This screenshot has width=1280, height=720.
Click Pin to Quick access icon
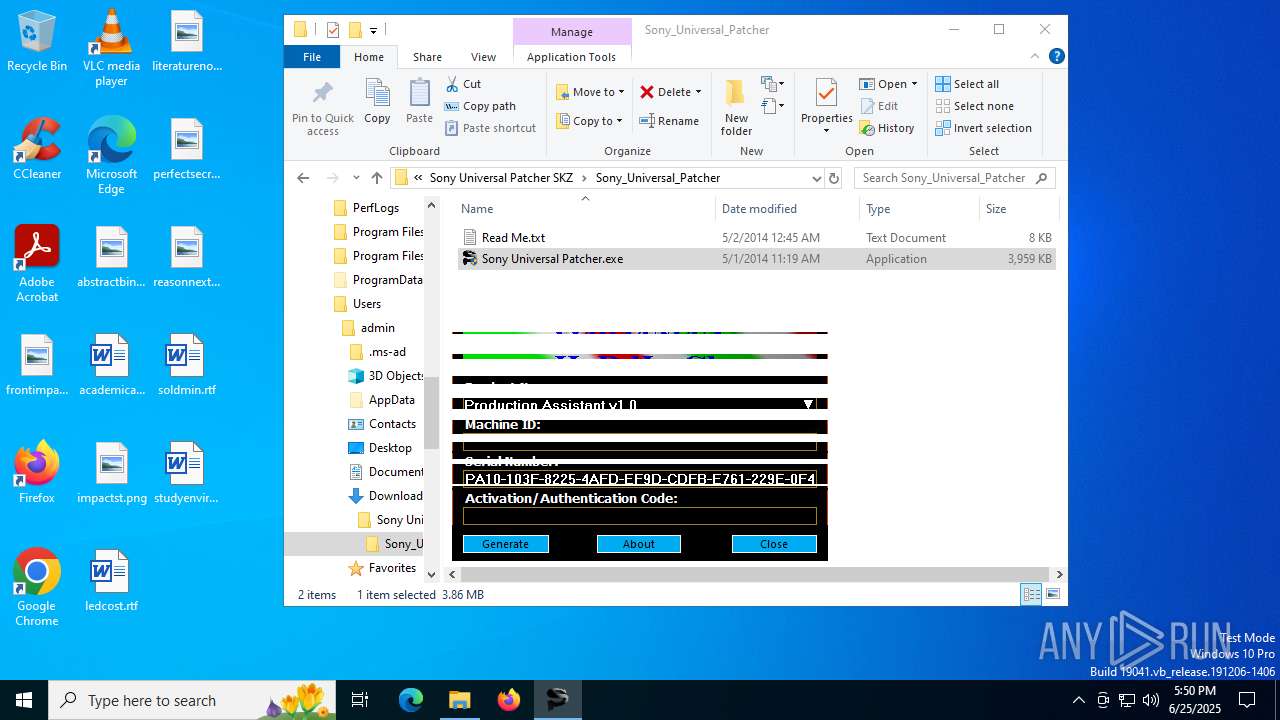coord(322,95)
